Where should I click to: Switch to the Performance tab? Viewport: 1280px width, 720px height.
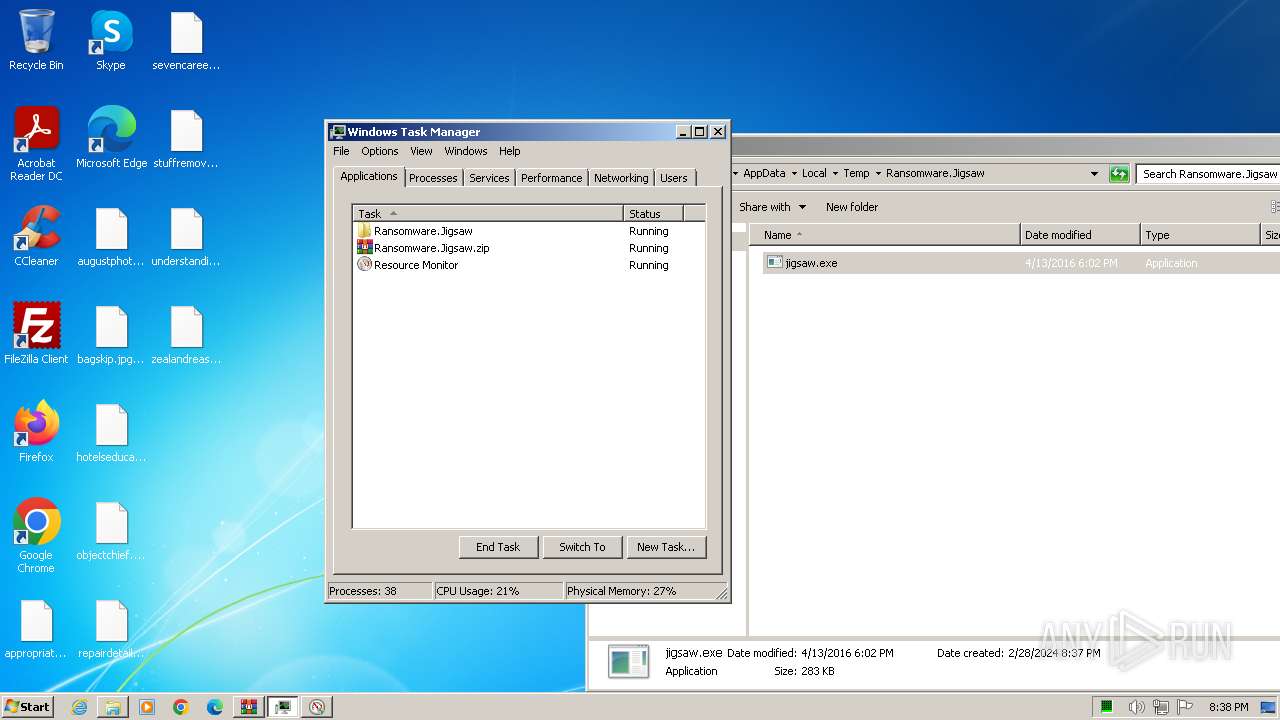[x=551, y=178]
